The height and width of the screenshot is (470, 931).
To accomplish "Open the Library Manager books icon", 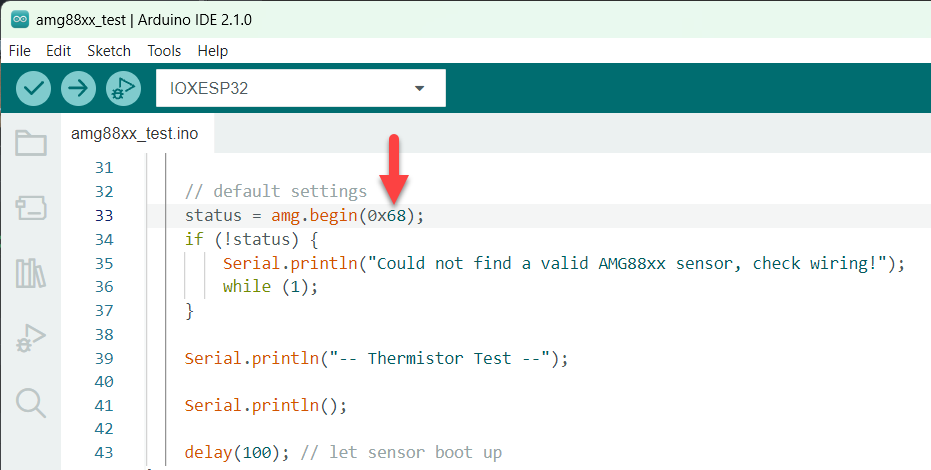I will [31, 273].
